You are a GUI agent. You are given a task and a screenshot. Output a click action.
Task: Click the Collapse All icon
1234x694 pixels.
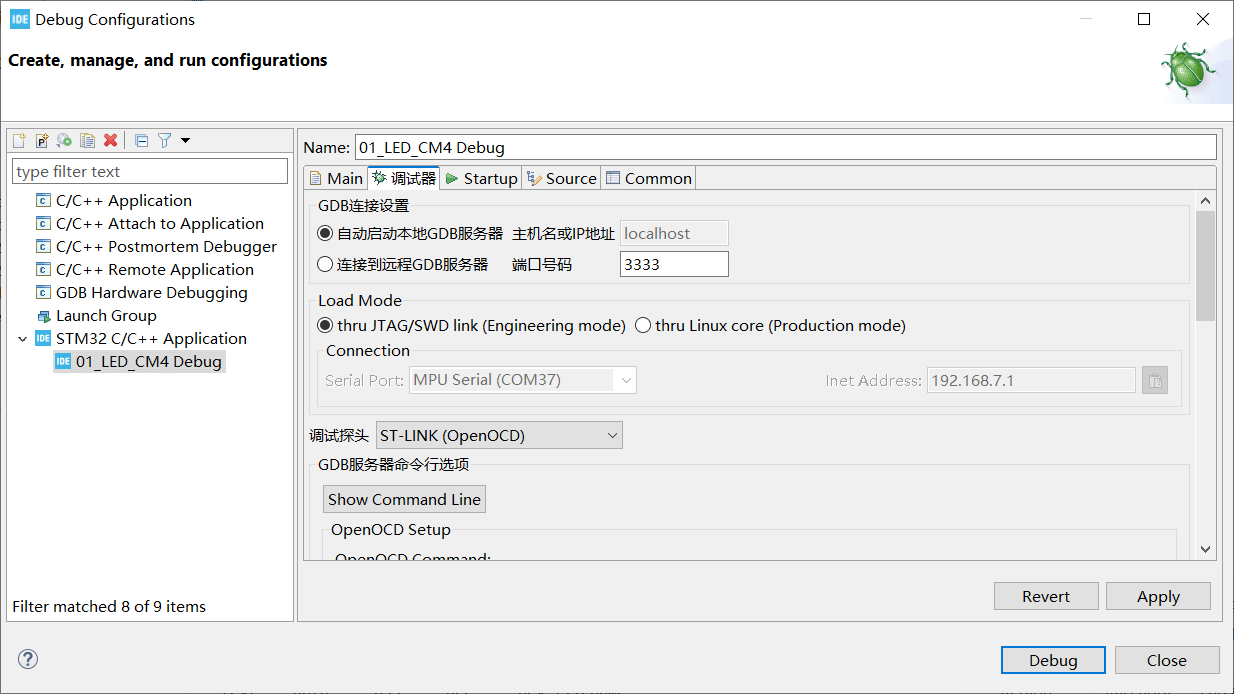click(x=142, y=141)
